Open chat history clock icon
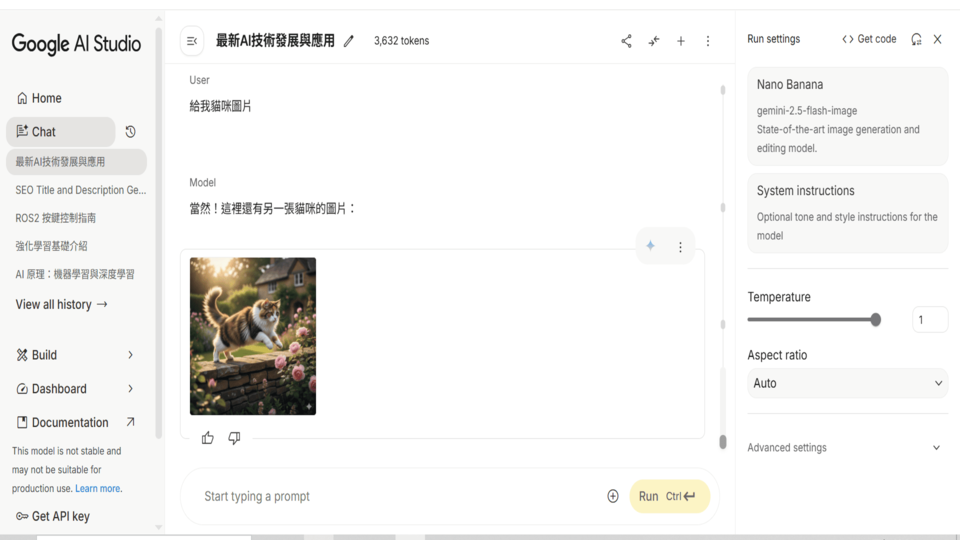960x540 pixels. click(x=131, y=132)
